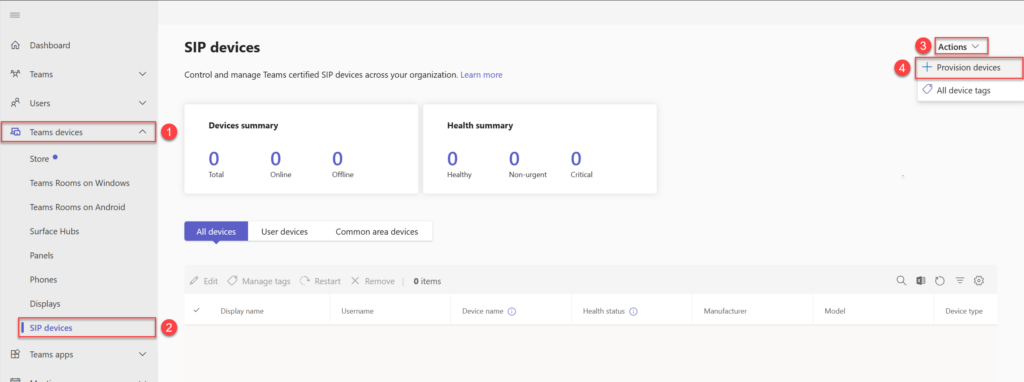Switch to All devices tab
1024x382 pixels.
point(216,231)
